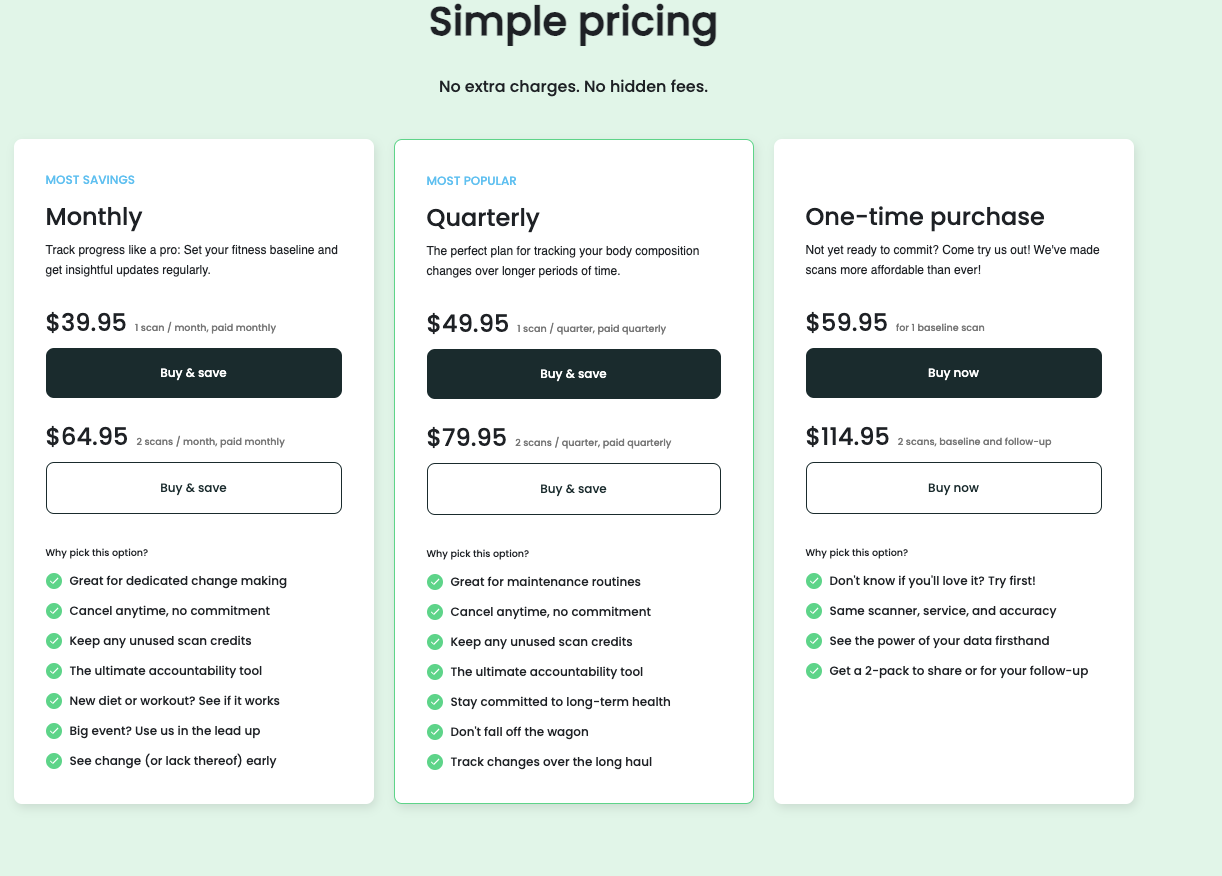
Task: Click the checkmark next to Great for maintenance routines
Action: [x=435, y=582]
